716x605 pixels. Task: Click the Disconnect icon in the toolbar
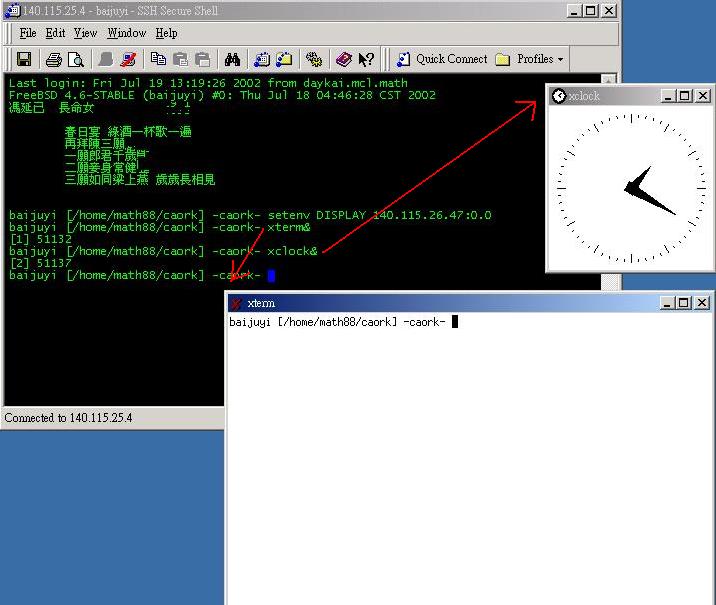pyautogui.click(x=128, y=59)
